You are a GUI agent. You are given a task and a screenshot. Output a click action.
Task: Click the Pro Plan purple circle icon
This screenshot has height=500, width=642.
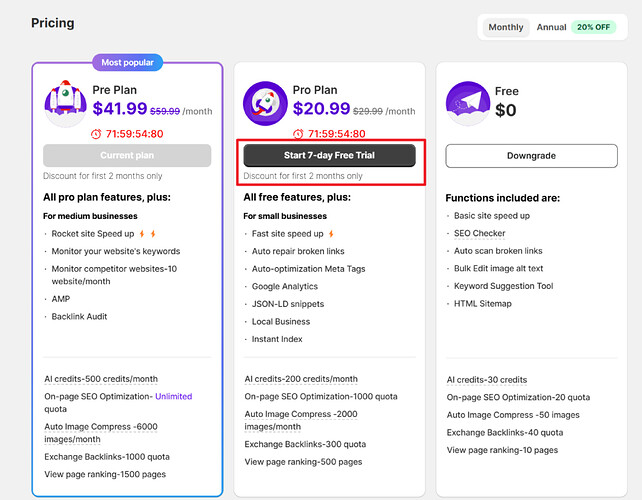(266, 104)
